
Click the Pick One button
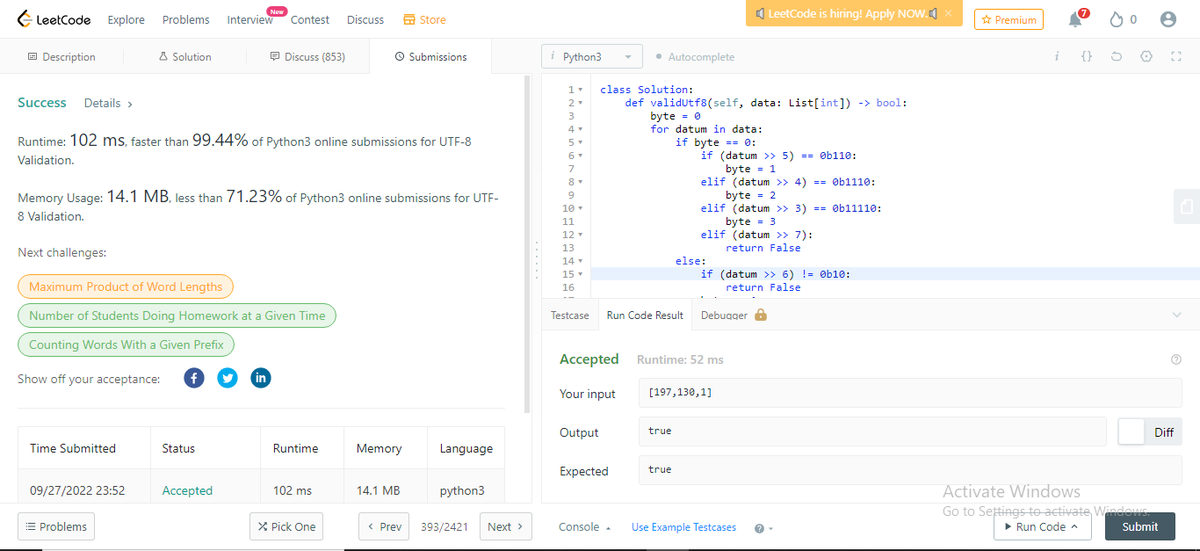(287, 527)
